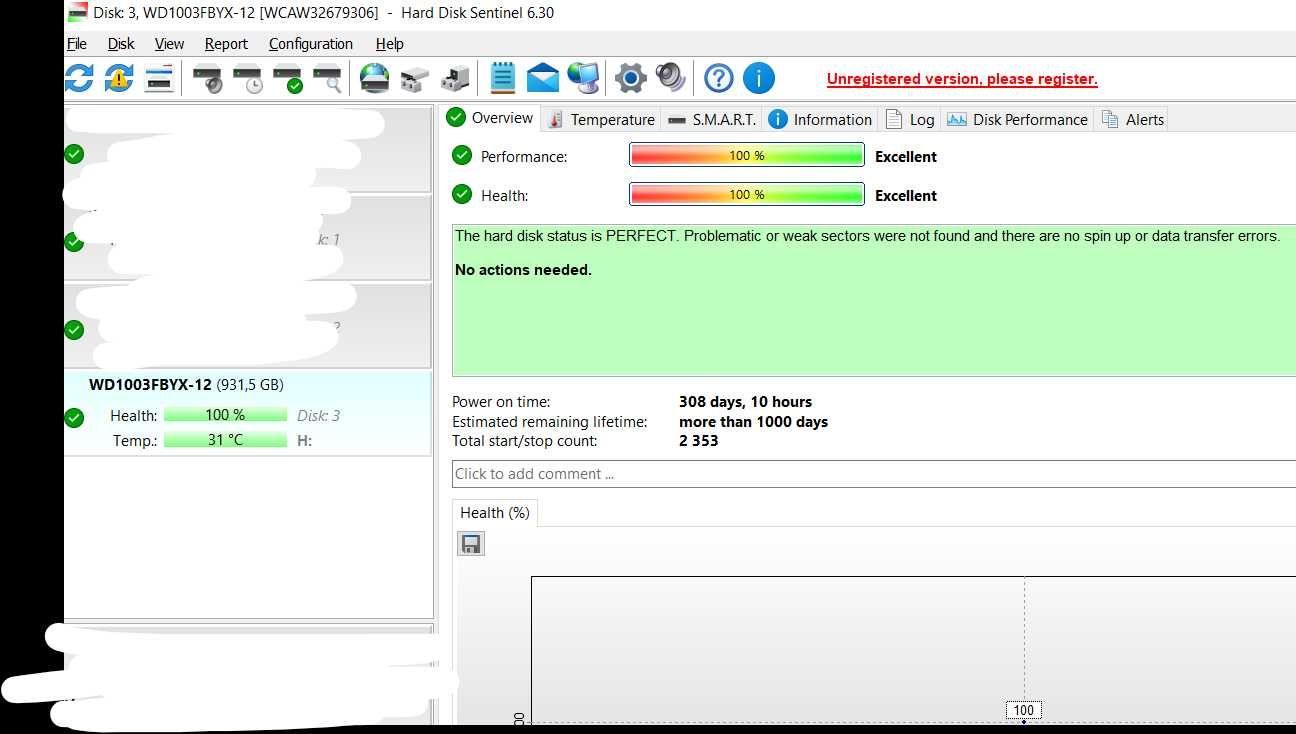Screen dimensions: 1296x734
Task: Click 'Excellent' text next to Performance bar
Action: pyautogui.click(x=906, y=156)
